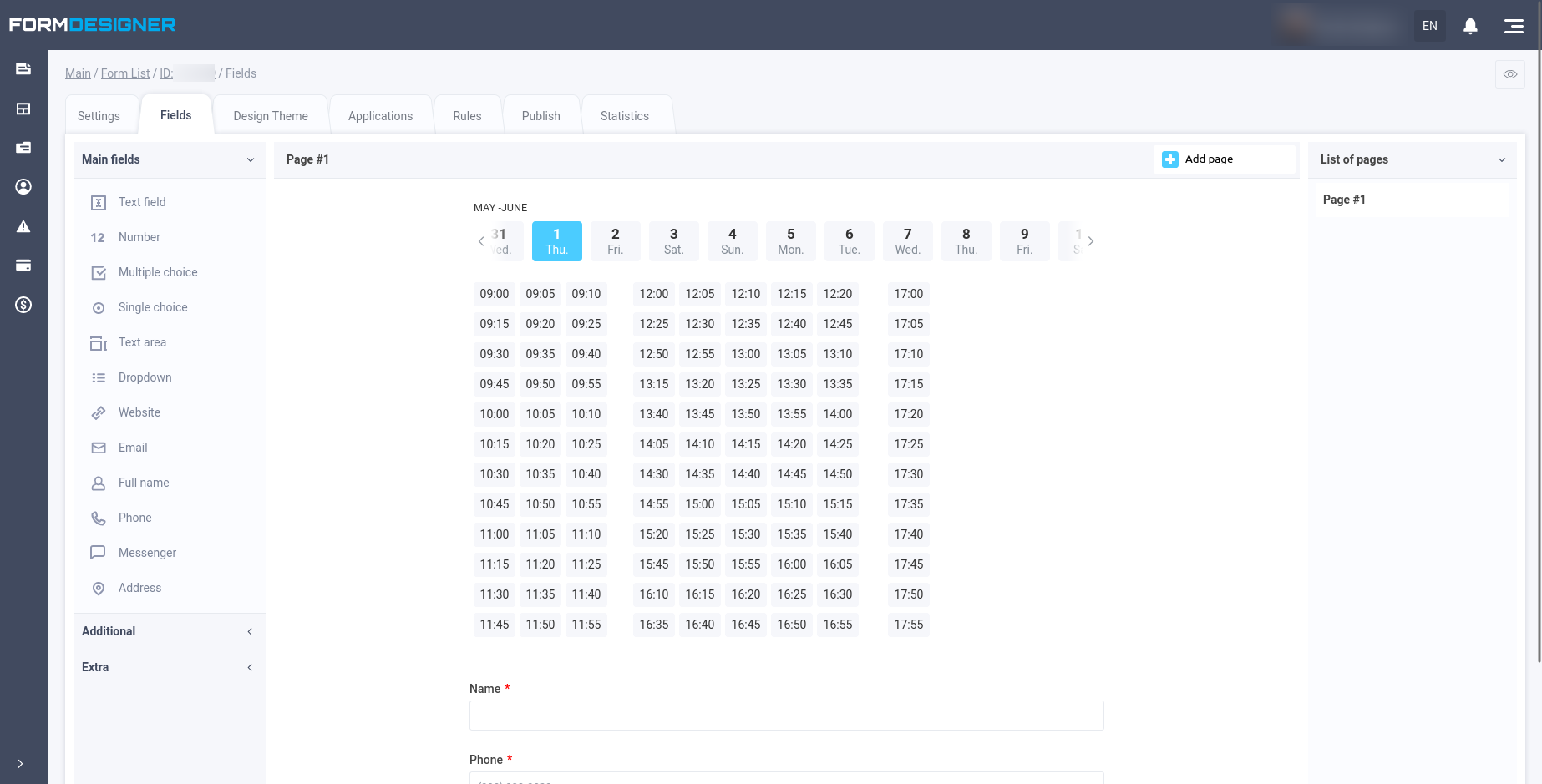Show previous dates in calendar
Viewport: 1542px width, 784px height.
(481, 241)
